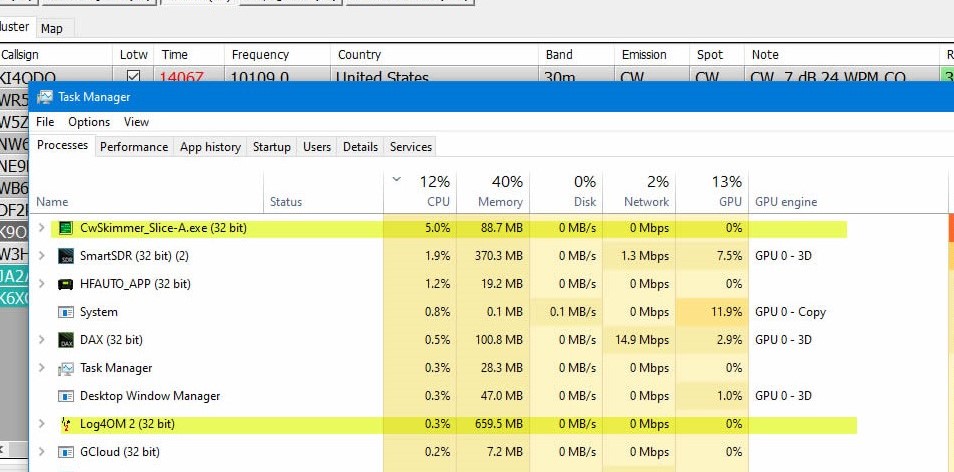
Task: Click the SmartSDR process icon
Action: click(65, 256)
